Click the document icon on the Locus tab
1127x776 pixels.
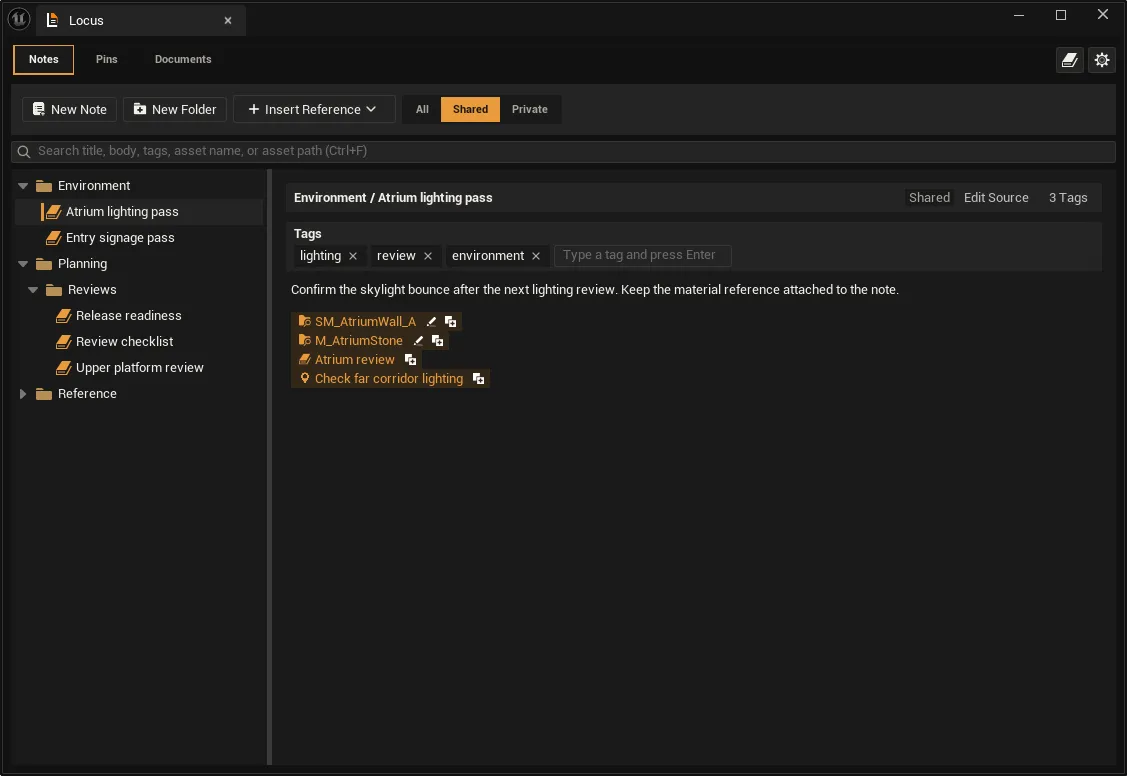pos(52,20)
